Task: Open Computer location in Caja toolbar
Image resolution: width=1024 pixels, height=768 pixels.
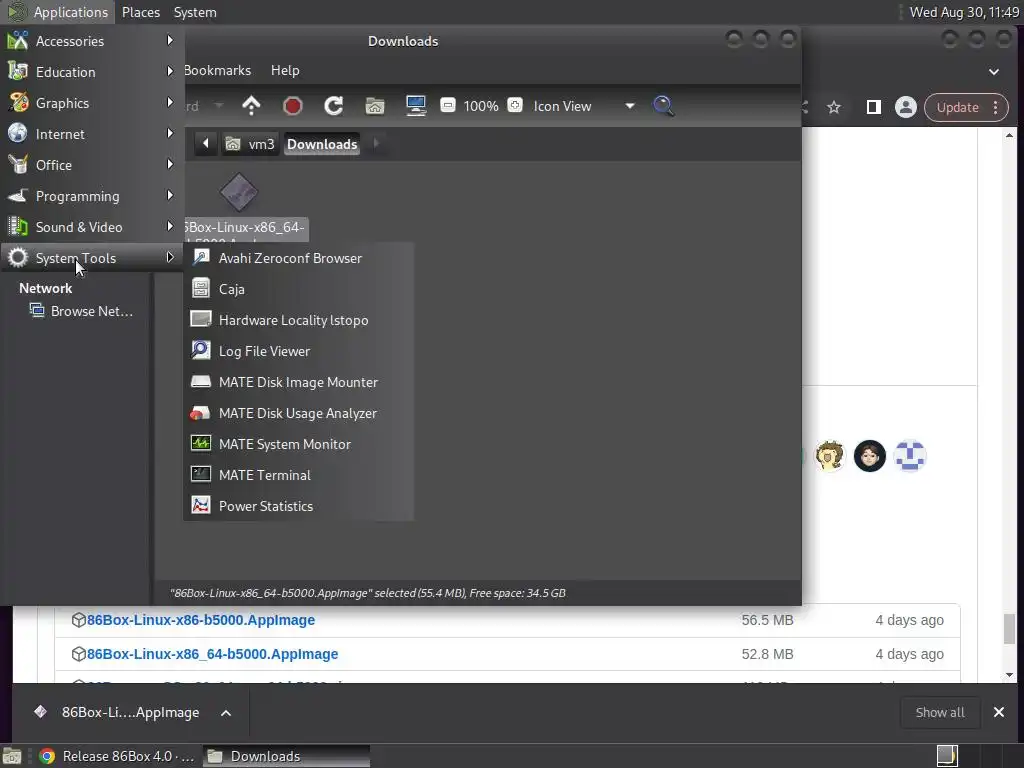Action: [416, 106]
